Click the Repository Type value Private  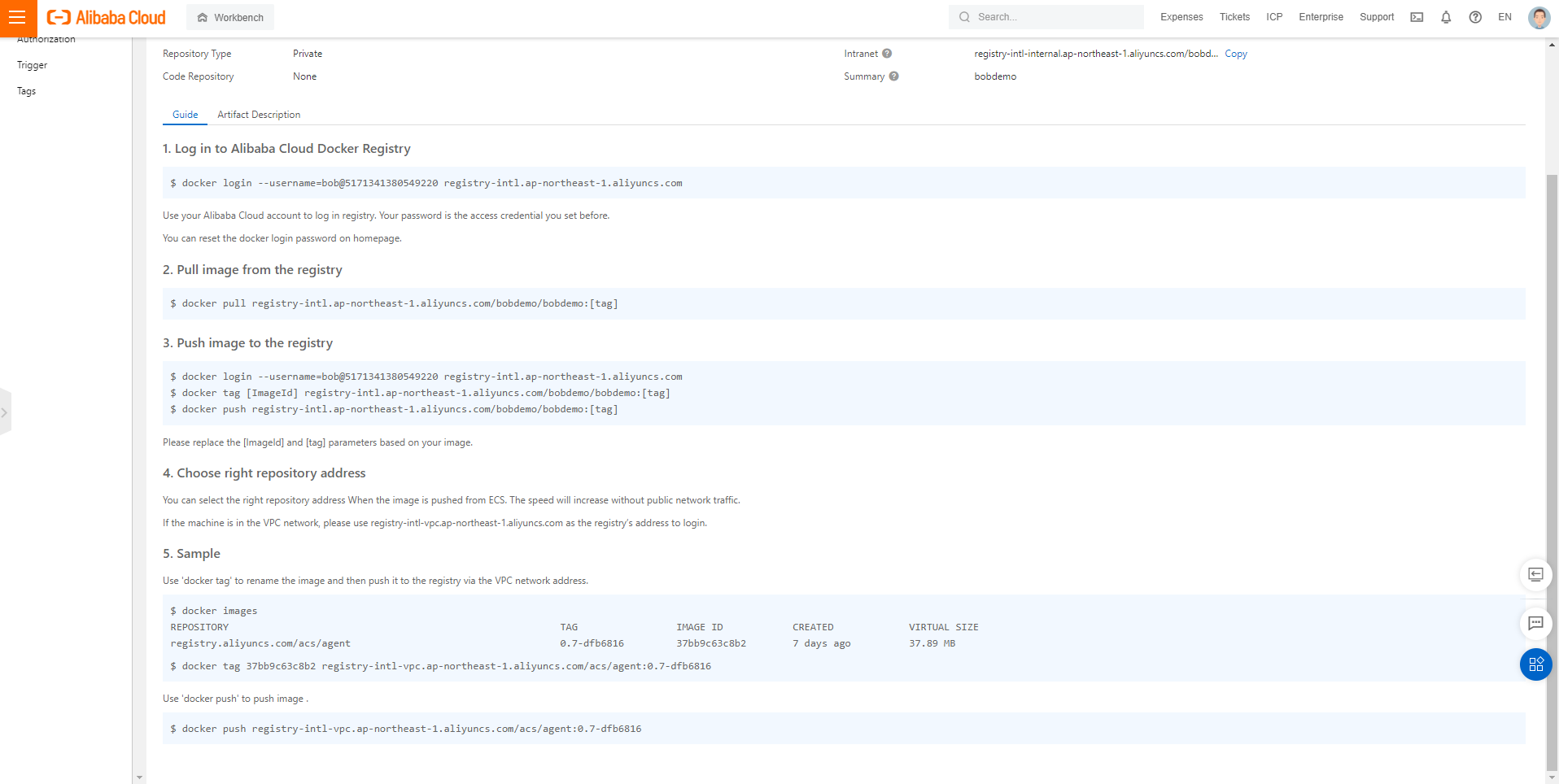(308, 54)
